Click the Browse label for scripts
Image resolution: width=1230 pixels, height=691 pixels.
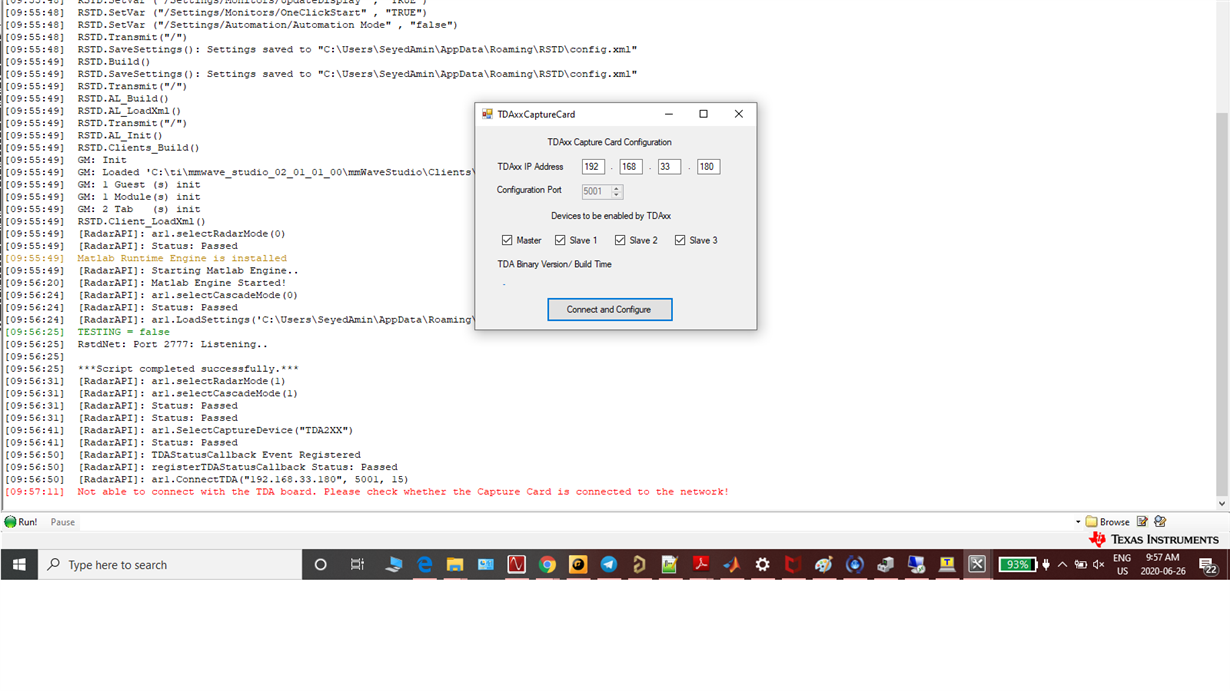pos(1114,522)
